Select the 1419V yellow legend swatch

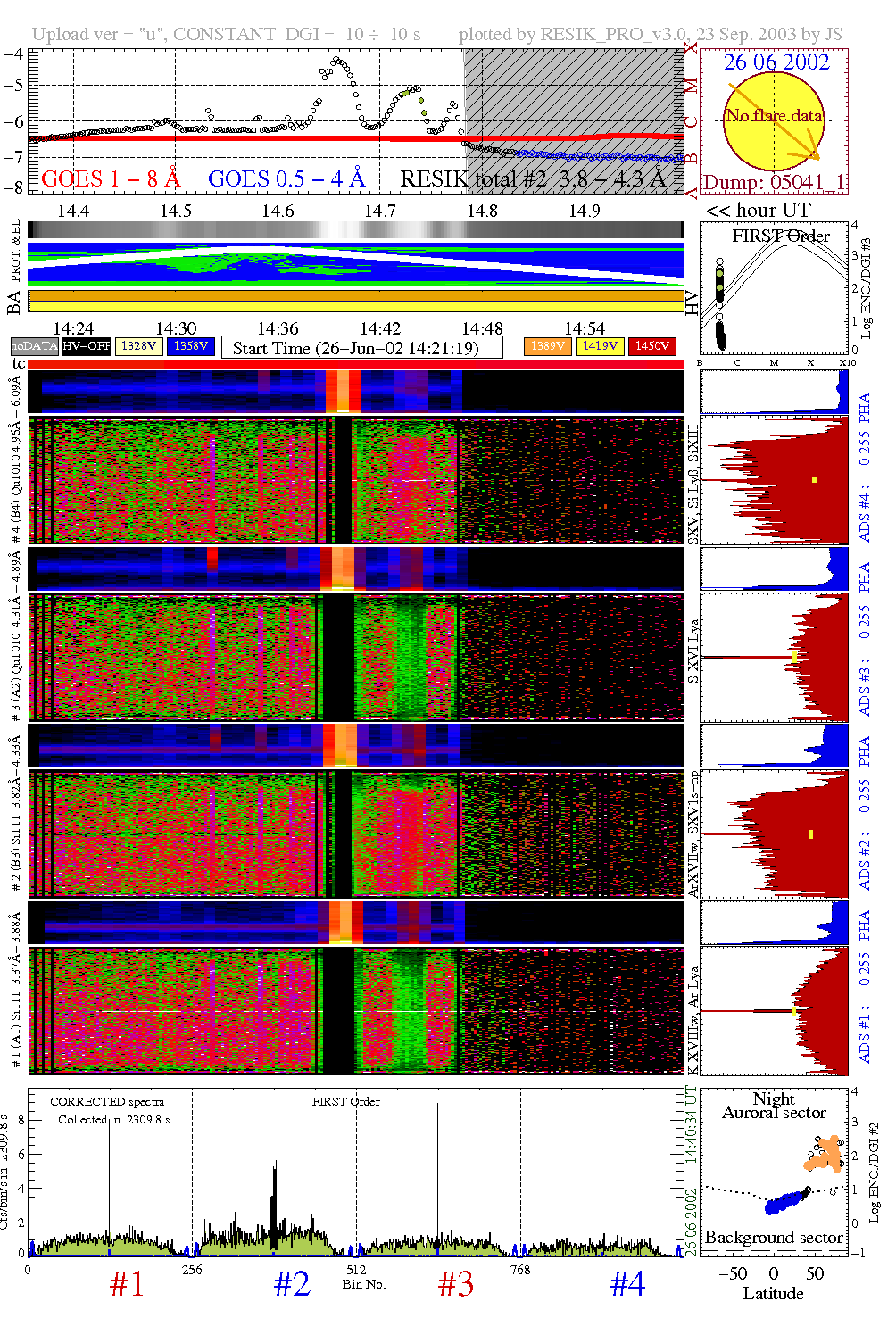[600, 346]
